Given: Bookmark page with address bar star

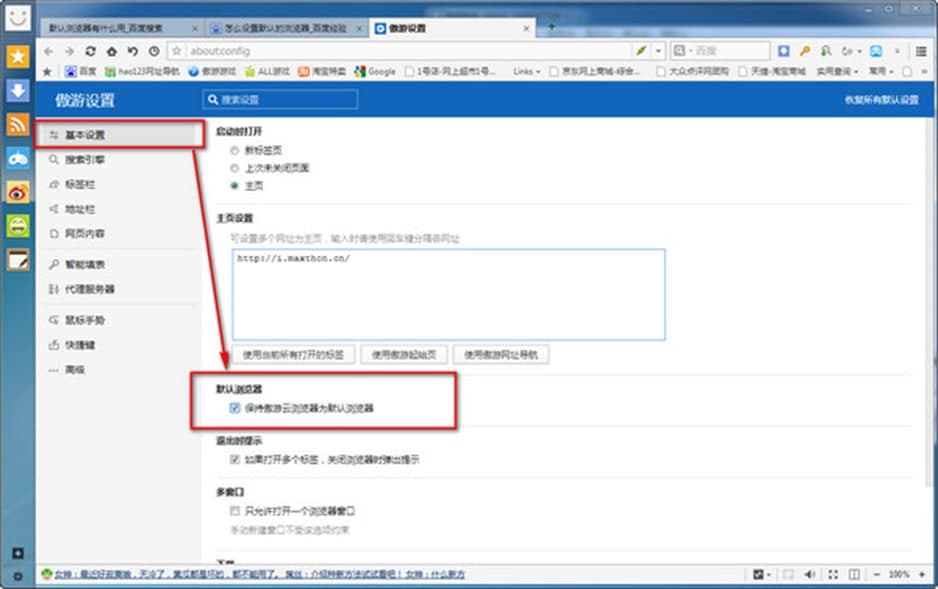Looking at the screenshot, I should (176, 51).
